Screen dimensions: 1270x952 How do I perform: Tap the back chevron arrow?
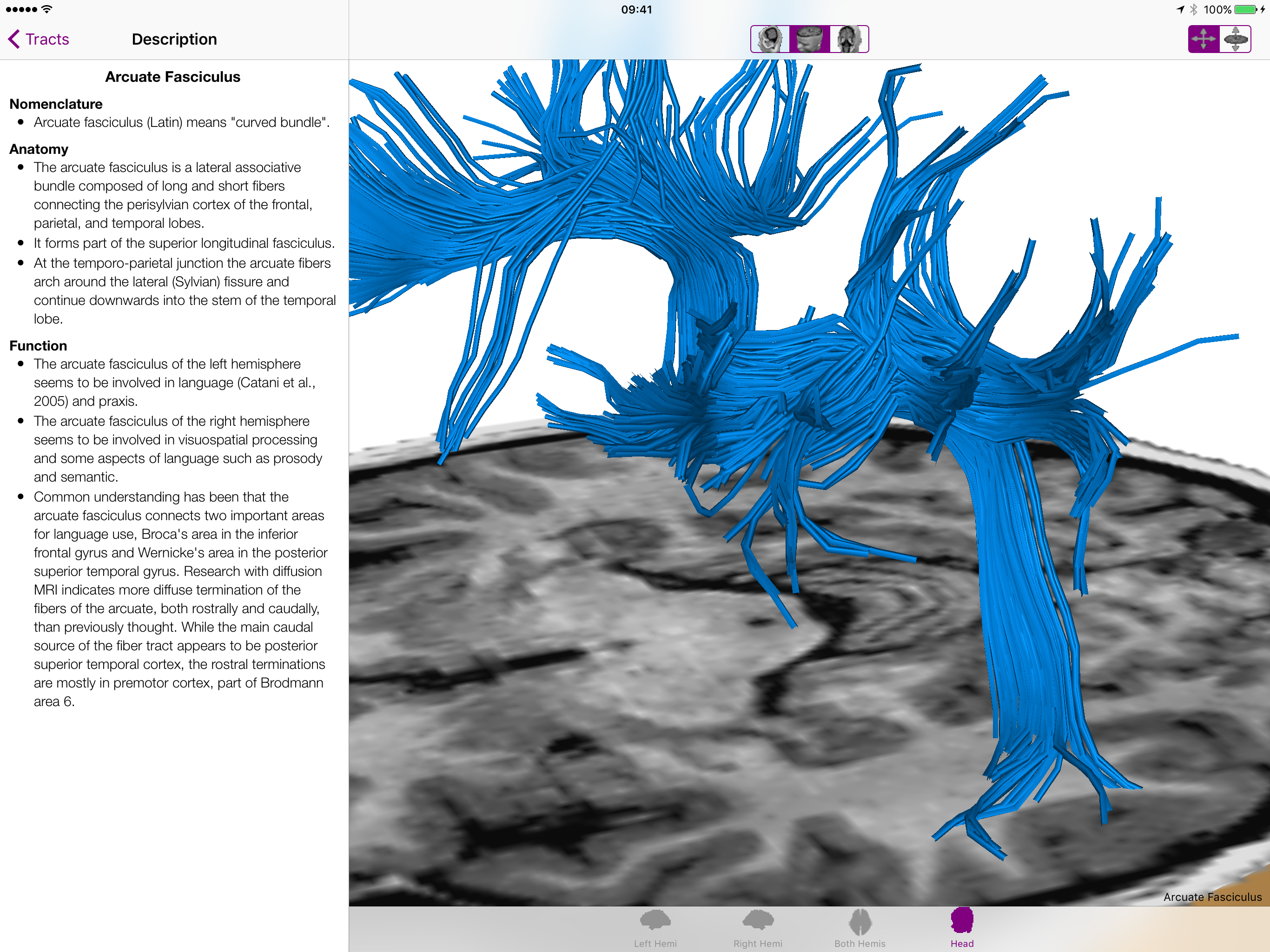[14, 39]
